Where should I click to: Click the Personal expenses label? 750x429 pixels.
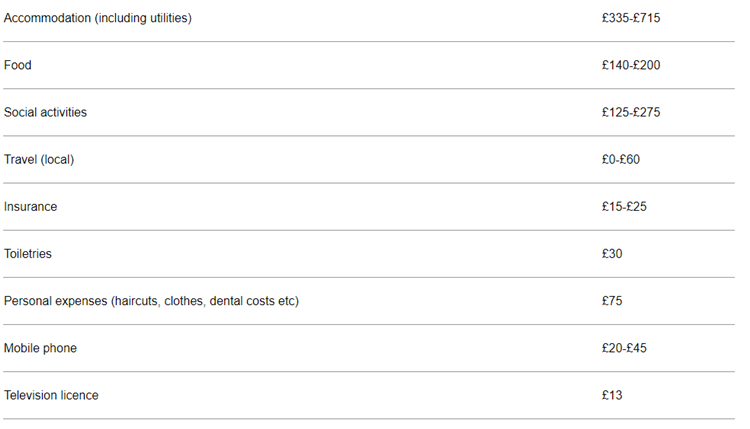coord(151,300)
